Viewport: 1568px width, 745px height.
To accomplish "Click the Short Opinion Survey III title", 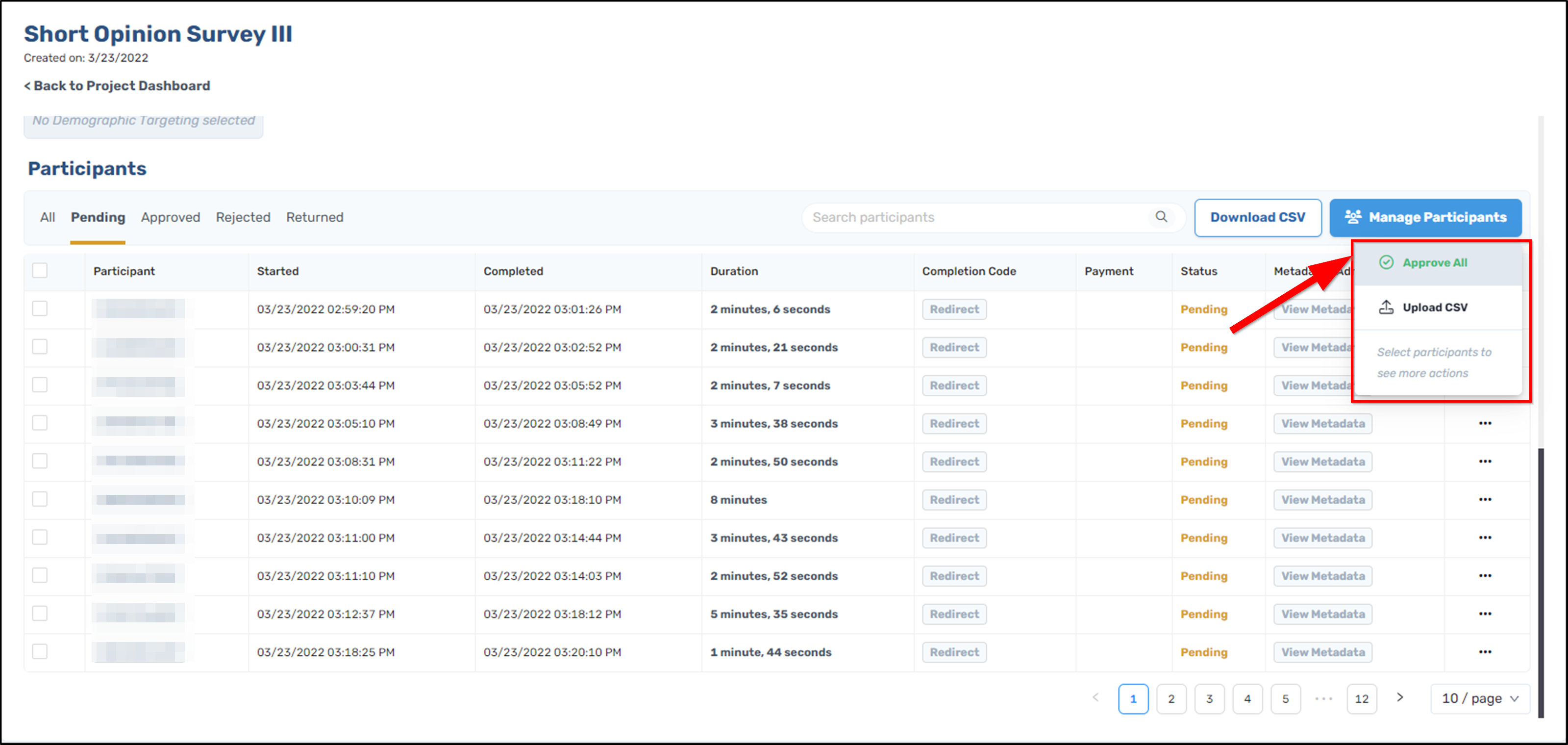I will point(158,33).
